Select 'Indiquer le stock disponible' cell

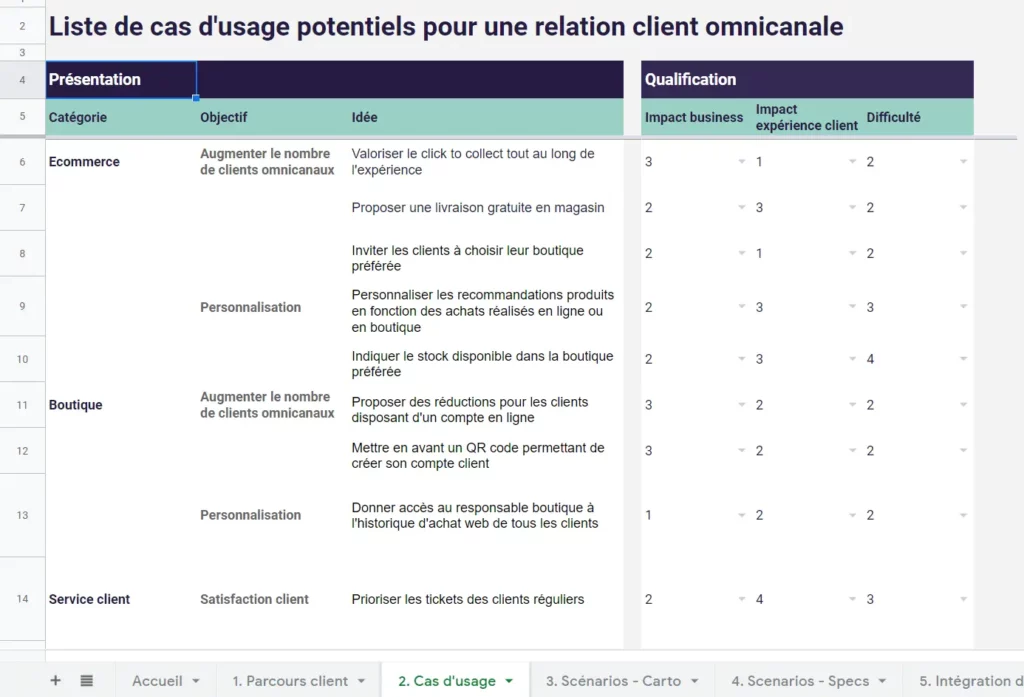(x=486, y=359)
